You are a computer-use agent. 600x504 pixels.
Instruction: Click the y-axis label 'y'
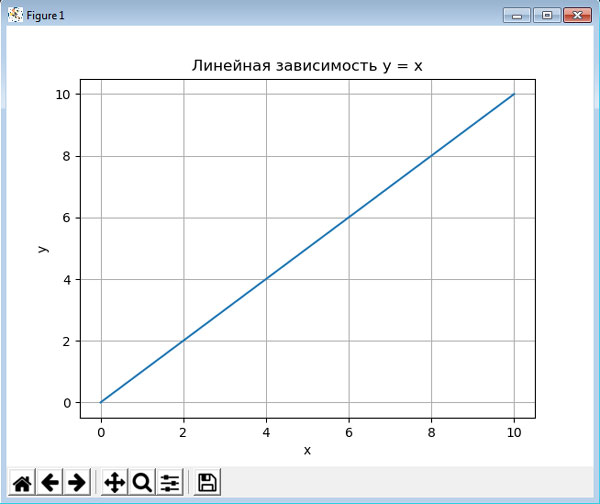pos(42,249)
